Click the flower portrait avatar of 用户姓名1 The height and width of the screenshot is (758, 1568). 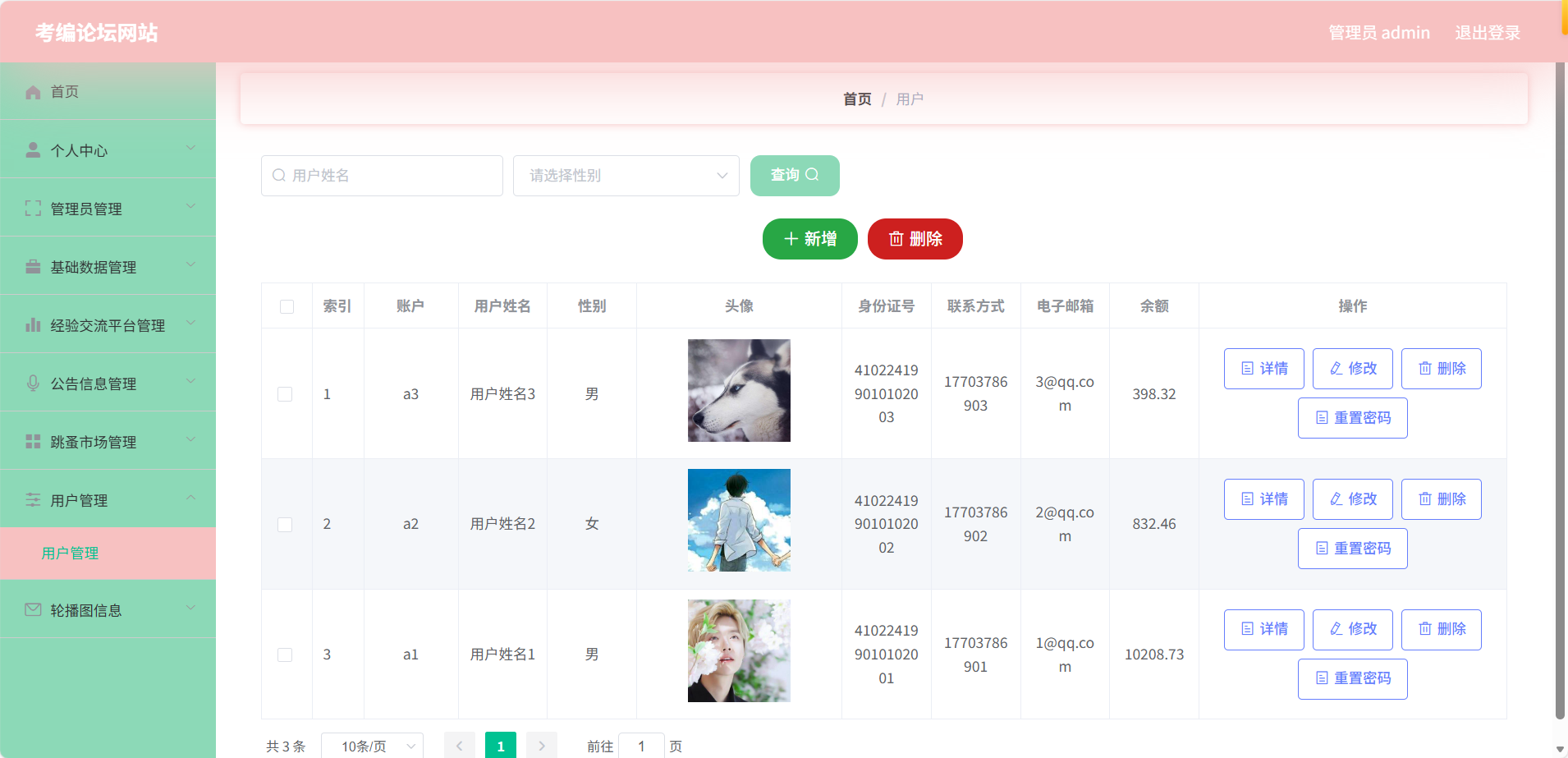click(x=739, y=651)
